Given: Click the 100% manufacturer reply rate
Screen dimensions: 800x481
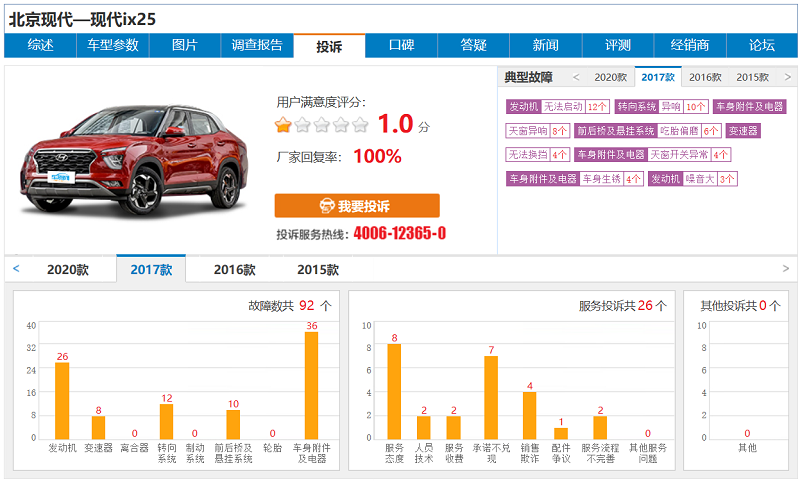Looking at the screenshot, I should click(378, 157).
